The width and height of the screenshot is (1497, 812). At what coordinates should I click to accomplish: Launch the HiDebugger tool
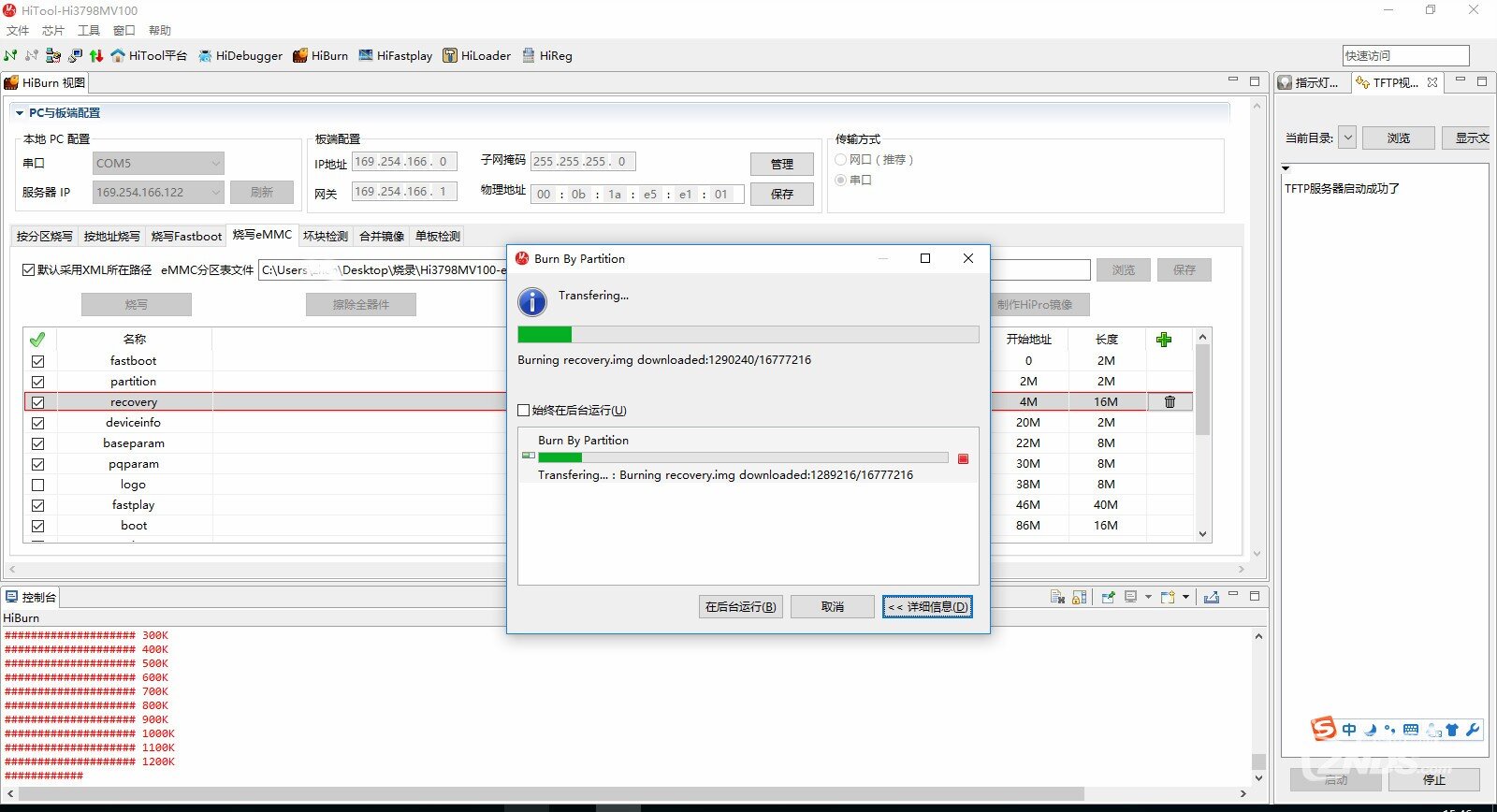pyautogui.click(x=240, y=55)
